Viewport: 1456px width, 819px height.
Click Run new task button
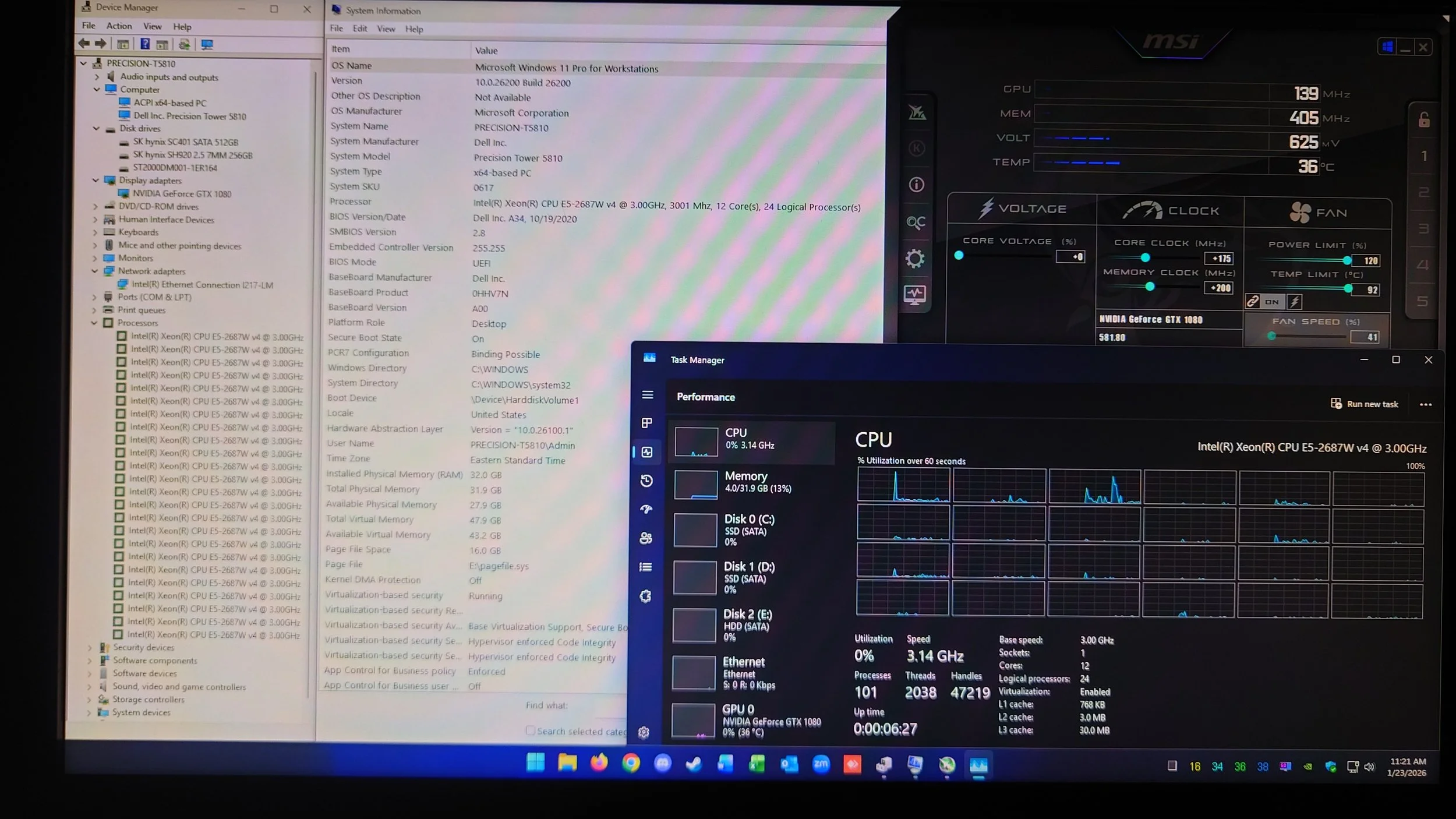point(1365,404)
